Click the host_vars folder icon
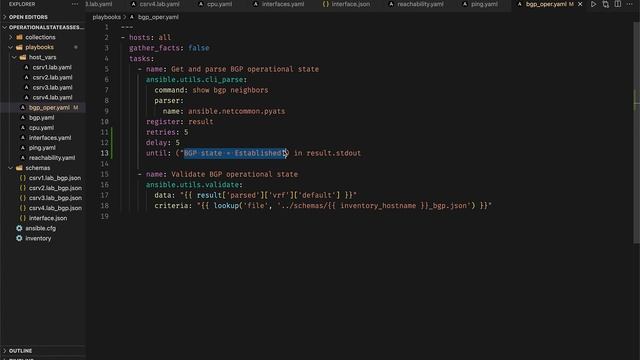This screenshot has width=640, height=360. [x=23, y=58]
